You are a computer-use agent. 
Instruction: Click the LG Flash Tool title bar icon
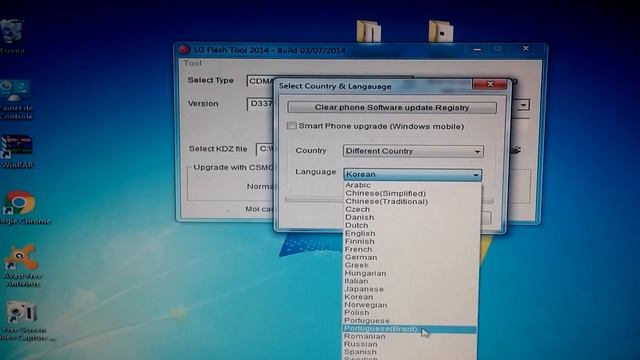click(184, 49)
